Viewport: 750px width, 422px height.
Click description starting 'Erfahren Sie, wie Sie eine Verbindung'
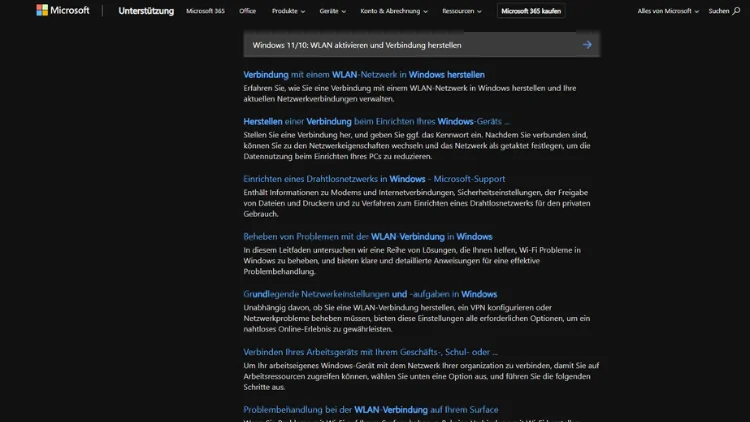410,93
